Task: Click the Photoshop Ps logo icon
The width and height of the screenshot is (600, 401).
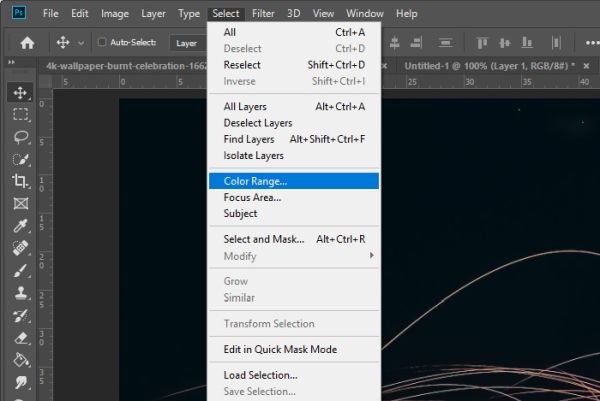Action: [x=19, y=13]
